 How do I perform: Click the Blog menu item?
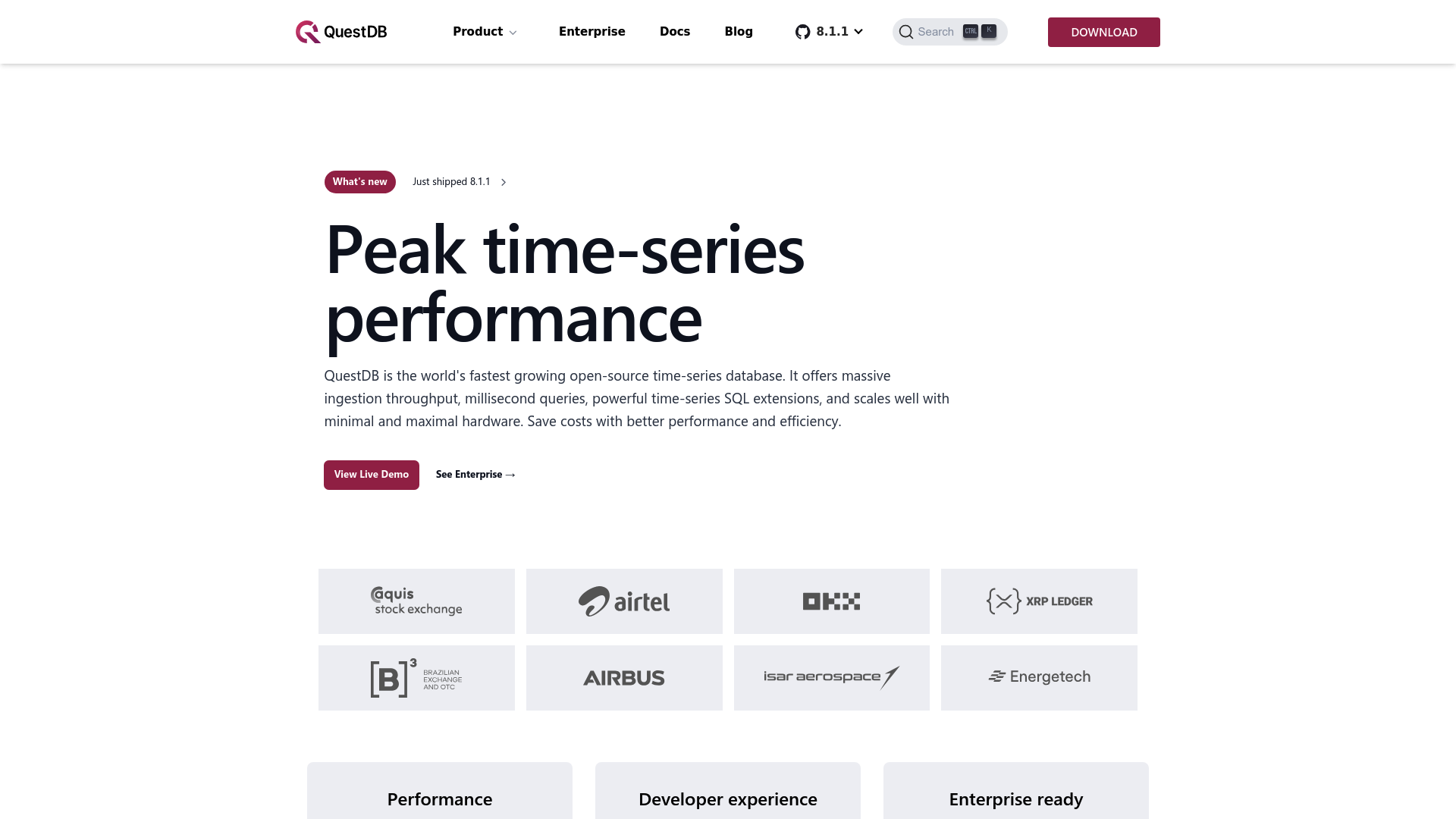coord(738,31)
